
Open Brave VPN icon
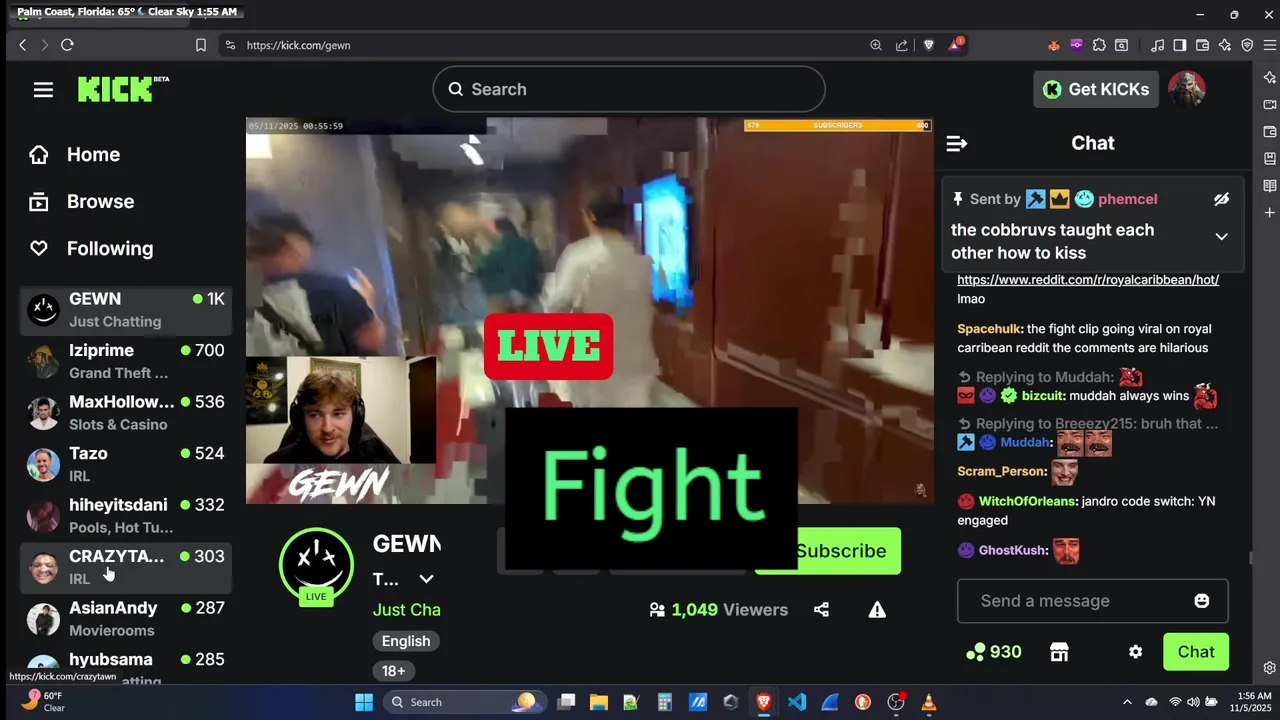[x=1247, y=45]
